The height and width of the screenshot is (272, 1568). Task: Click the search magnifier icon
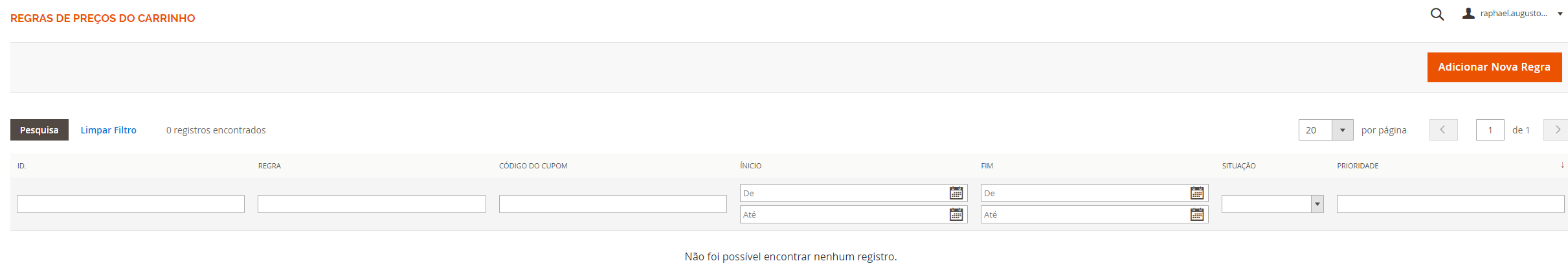pos(1437,14)
